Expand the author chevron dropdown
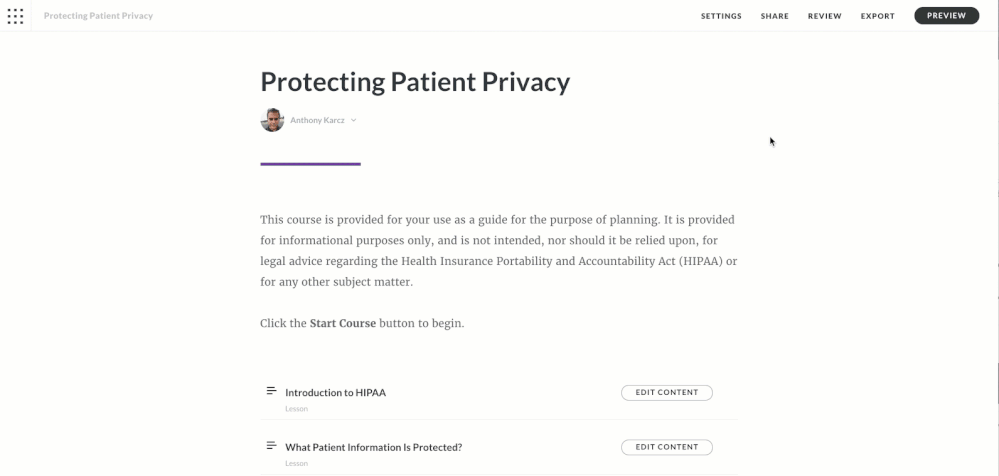999x476 pixels. tap(354, 120)
